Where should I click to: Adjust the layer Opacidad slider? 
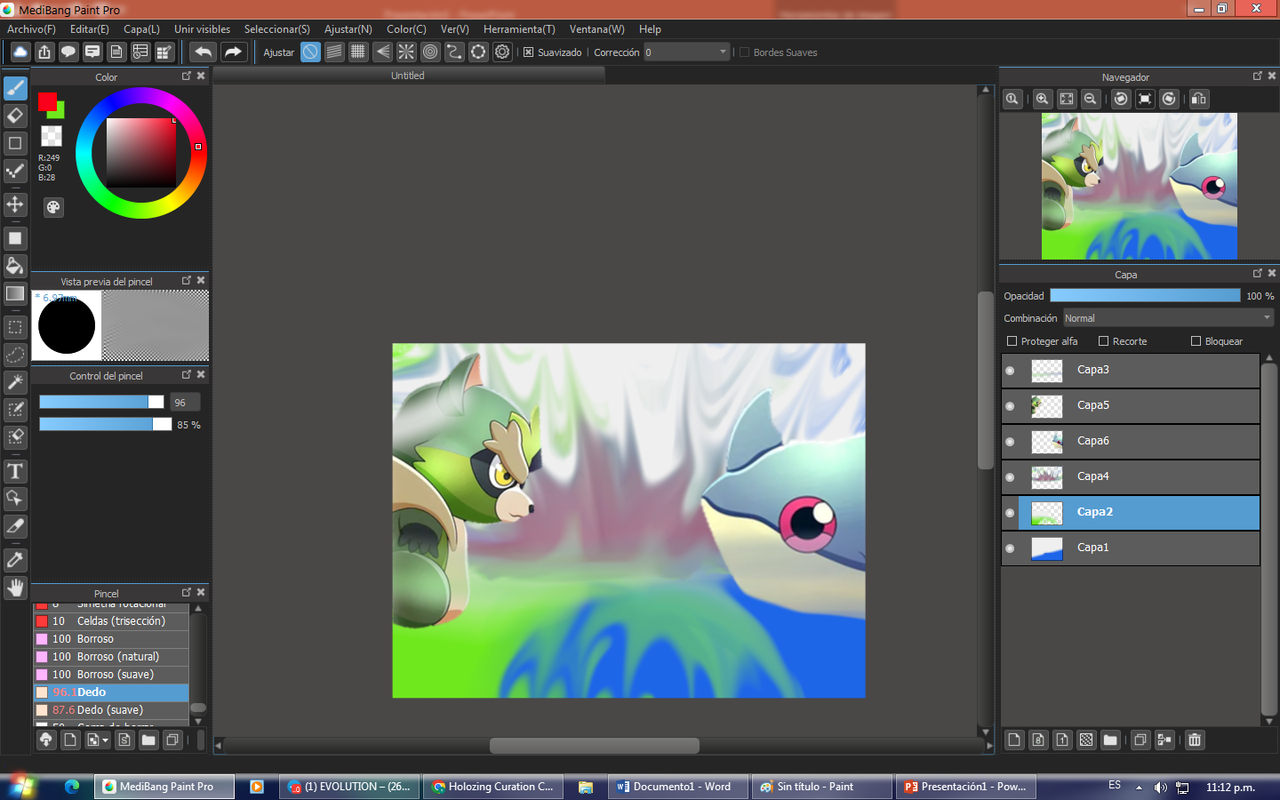point(1145,296)
